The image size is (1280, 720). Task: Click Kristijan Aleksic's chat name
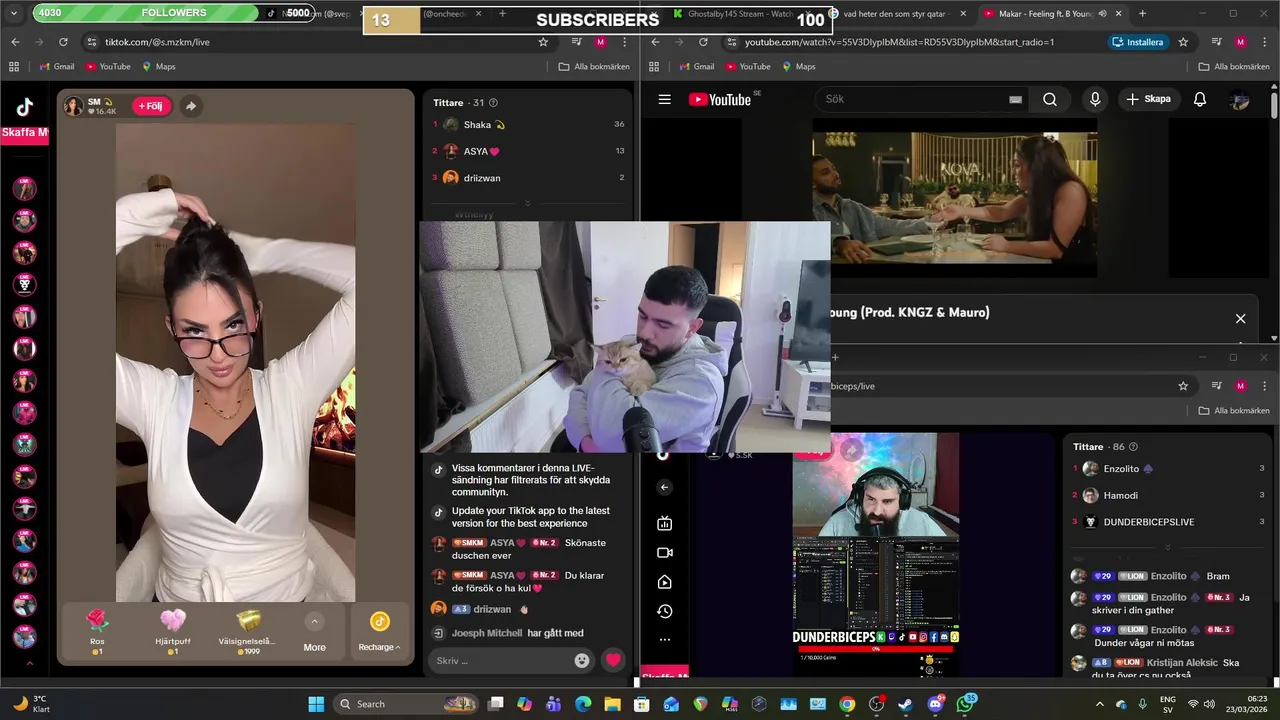1183,662
